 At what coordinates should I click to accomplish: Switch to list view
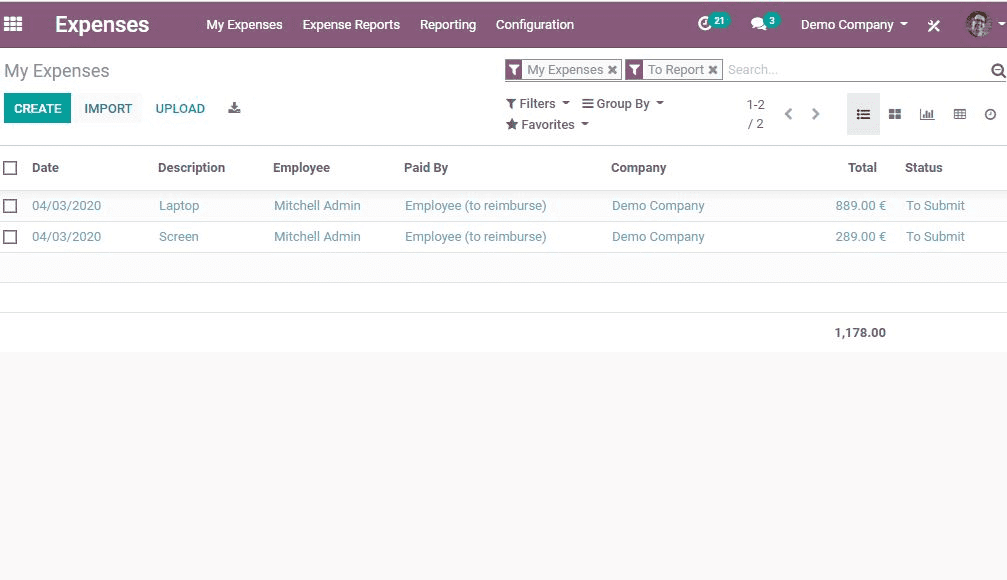tap(863, 114)
